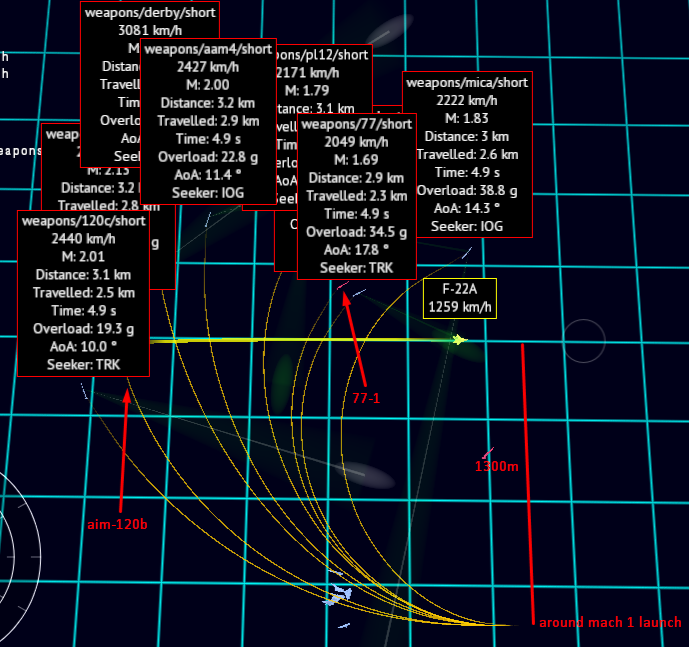
Task: Click the blue aircraft icon at bottom
Action: click(x=337, y=597)
